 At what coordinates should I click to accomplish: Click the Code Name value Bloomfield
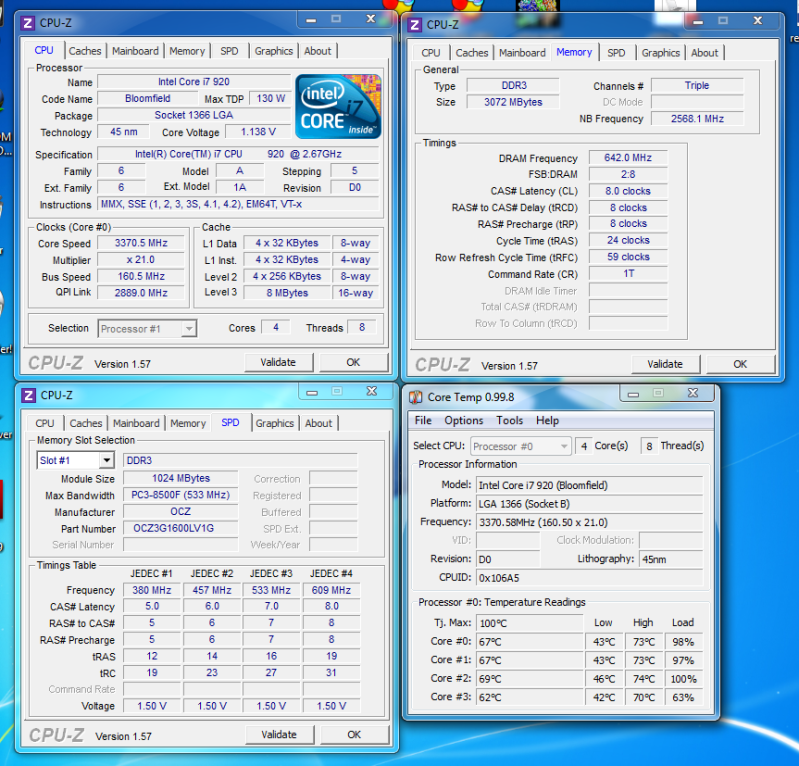click(148, 98)
